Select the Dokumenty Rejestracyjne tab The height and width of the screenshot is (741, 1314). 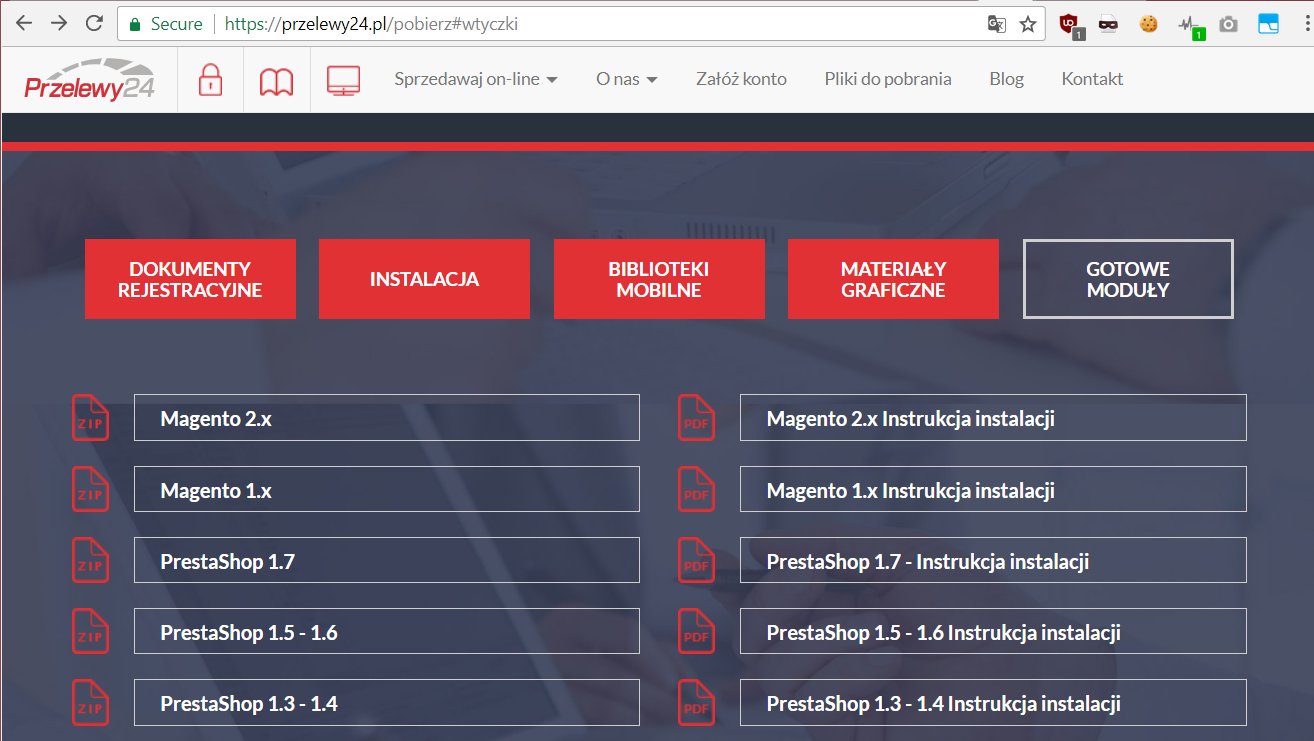190,279
